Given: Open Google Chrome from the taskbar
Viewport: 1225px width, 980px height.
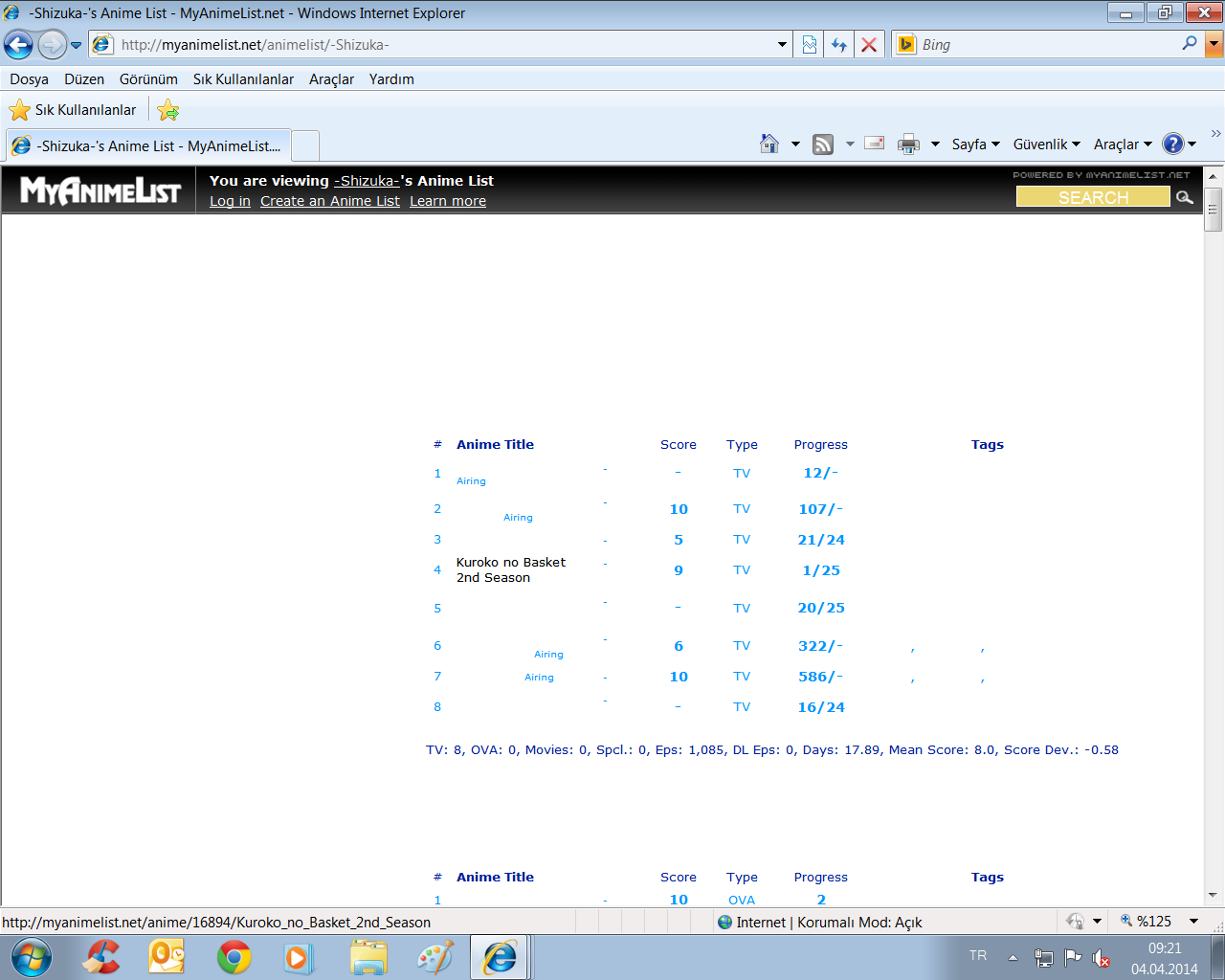Looking at the screenshot, I should 234,957.
